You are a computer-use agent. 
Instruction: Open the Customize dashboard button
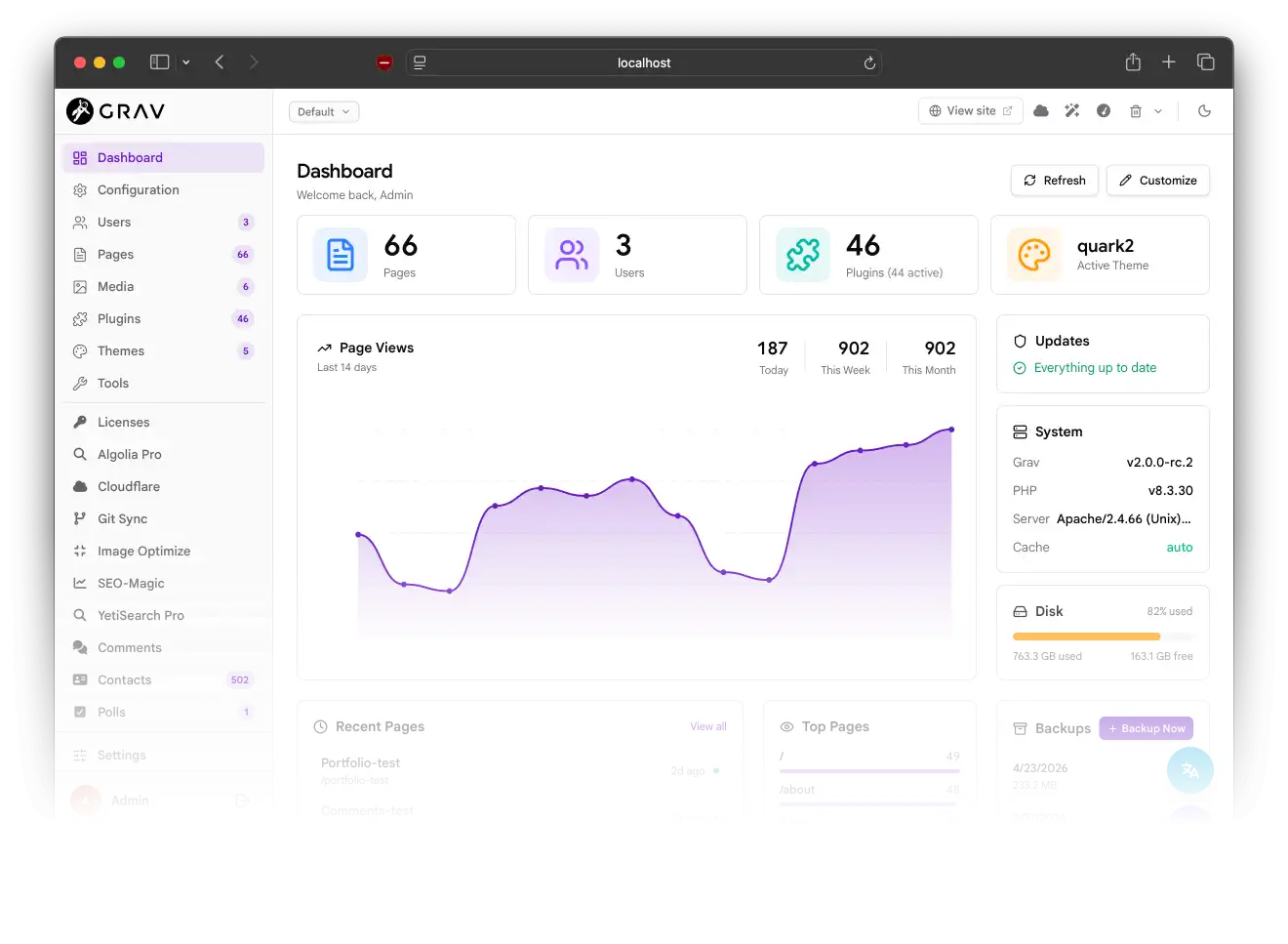[x=1158, y=181]
